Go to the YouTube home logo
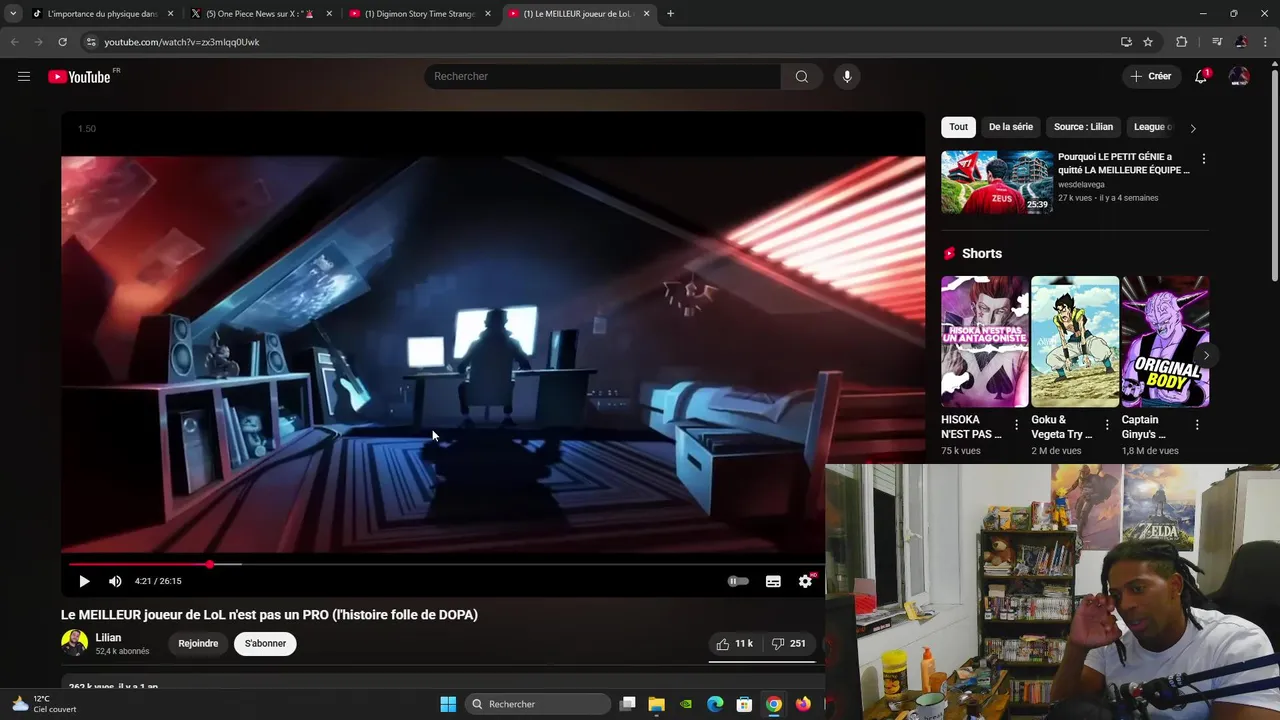 [79, 77]
